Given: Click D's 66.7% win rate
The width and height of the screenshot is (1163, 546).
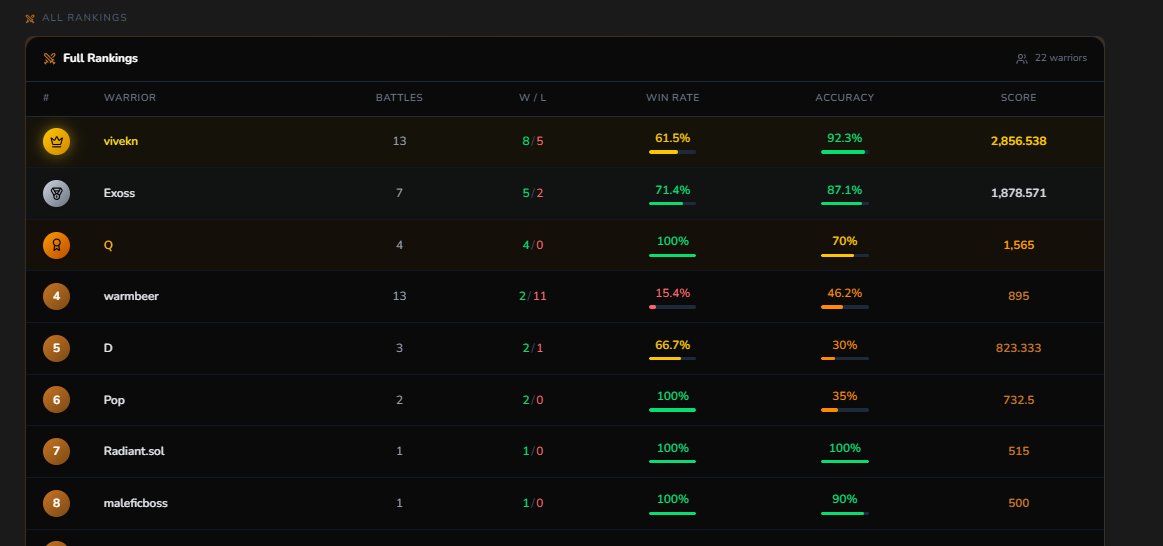Looking at the screenshot, I should point(673,346).
